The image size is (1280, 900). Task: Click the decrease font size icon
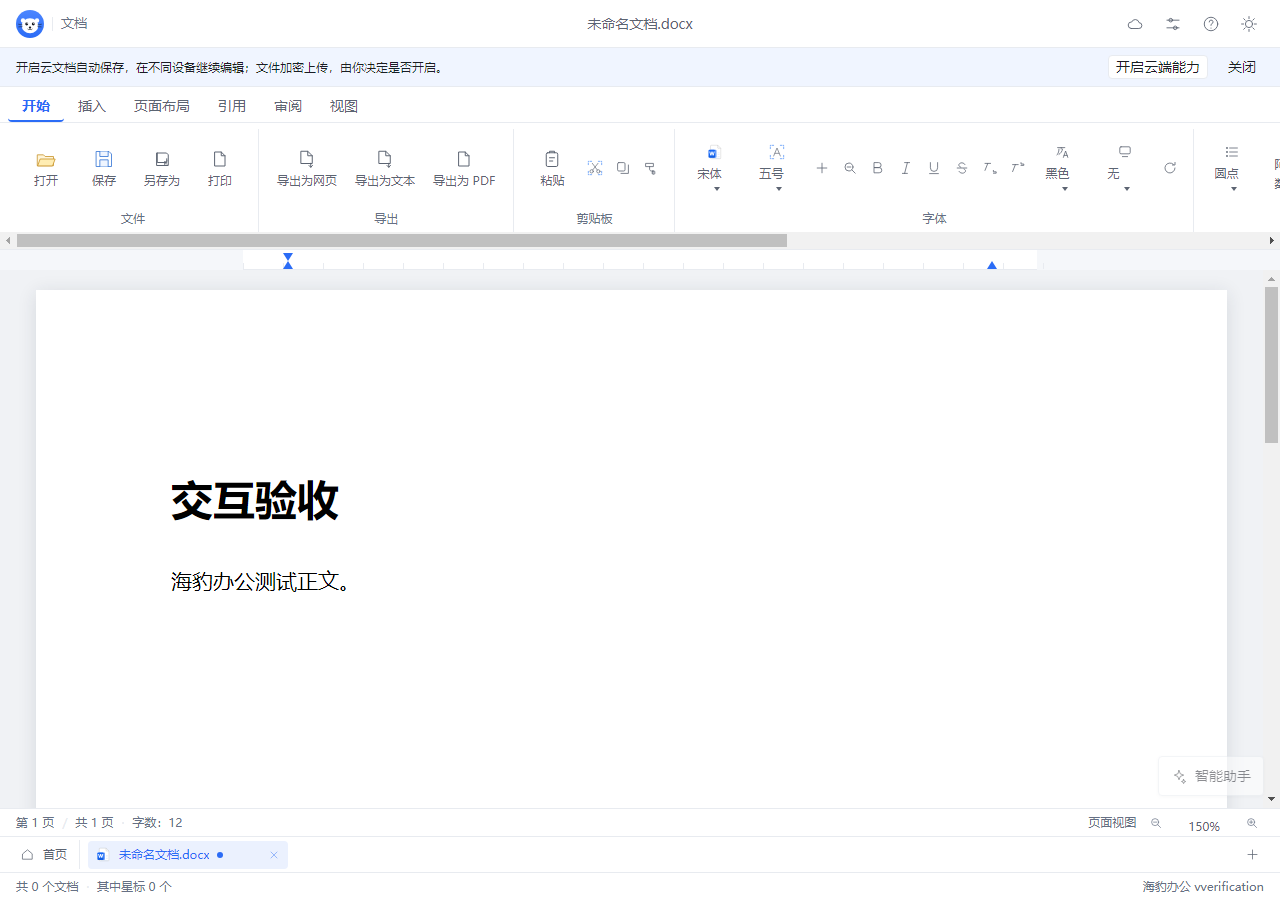click(850, 168)
